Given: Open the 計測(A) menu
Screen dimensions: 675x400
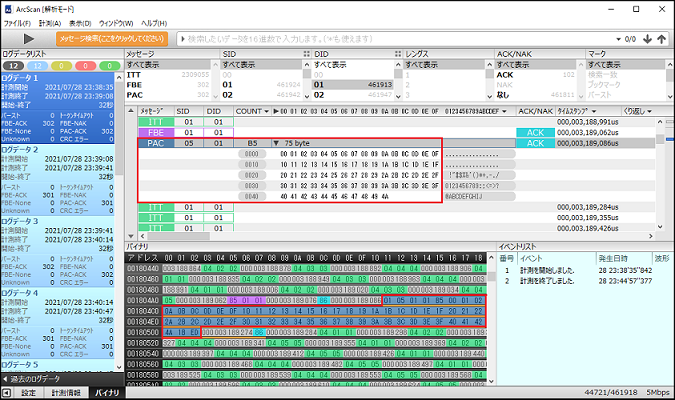Looking at the screenshot, I should coord(50,23).
